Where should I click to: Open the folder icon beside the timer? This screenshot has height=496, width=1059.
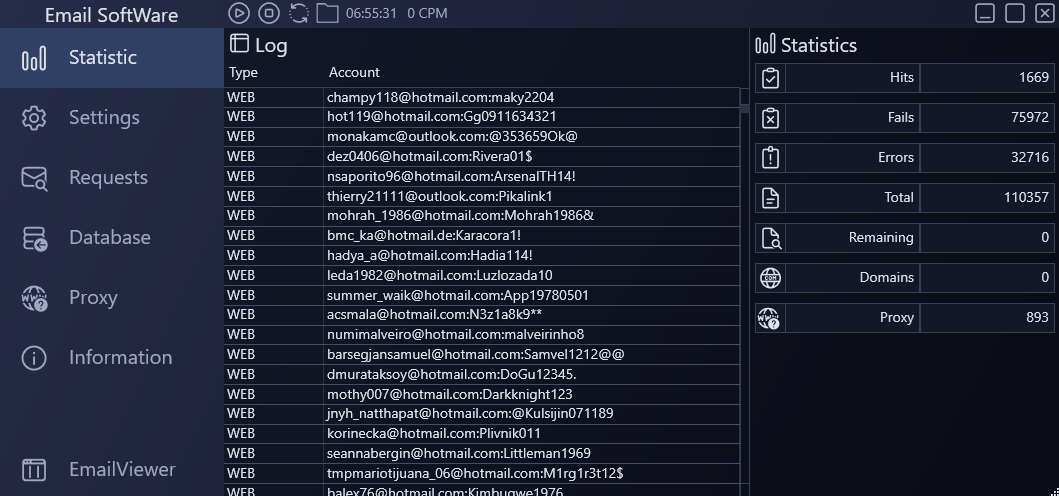[x=327, y=13]
